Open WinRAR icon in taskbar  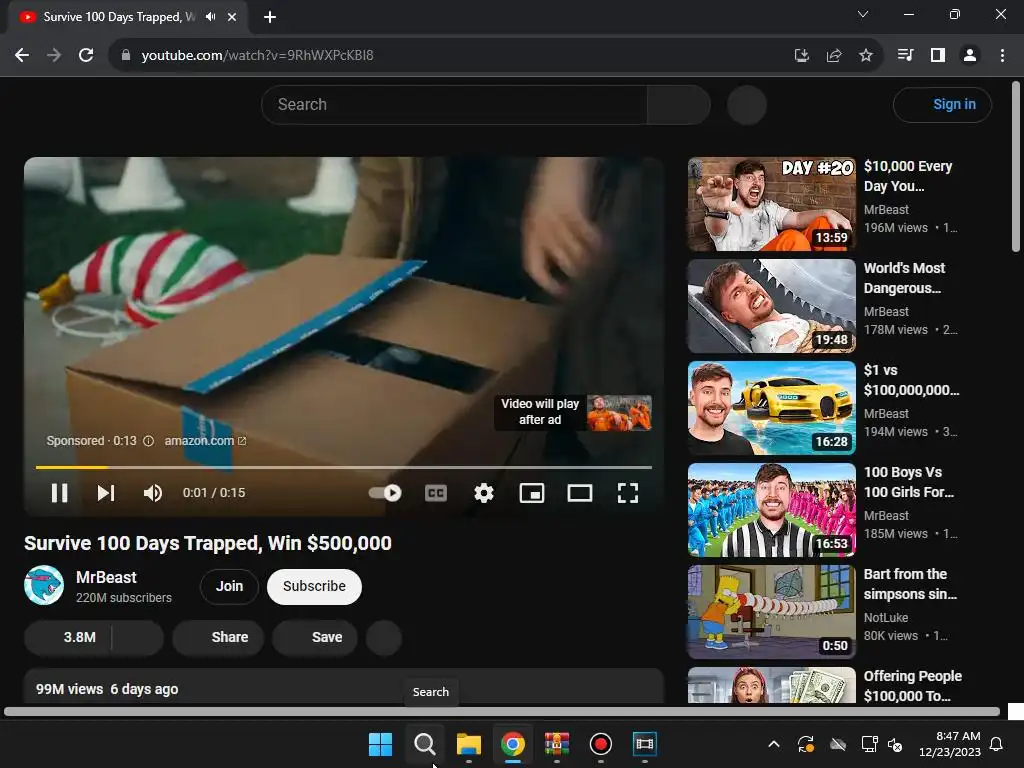tap(556, 744)
